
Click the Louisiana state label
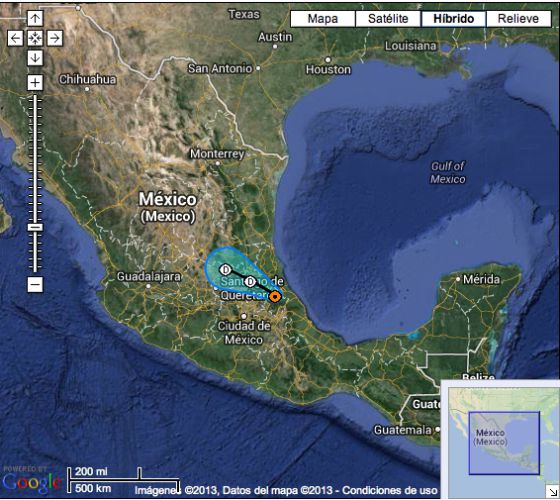tap(410, 46)
